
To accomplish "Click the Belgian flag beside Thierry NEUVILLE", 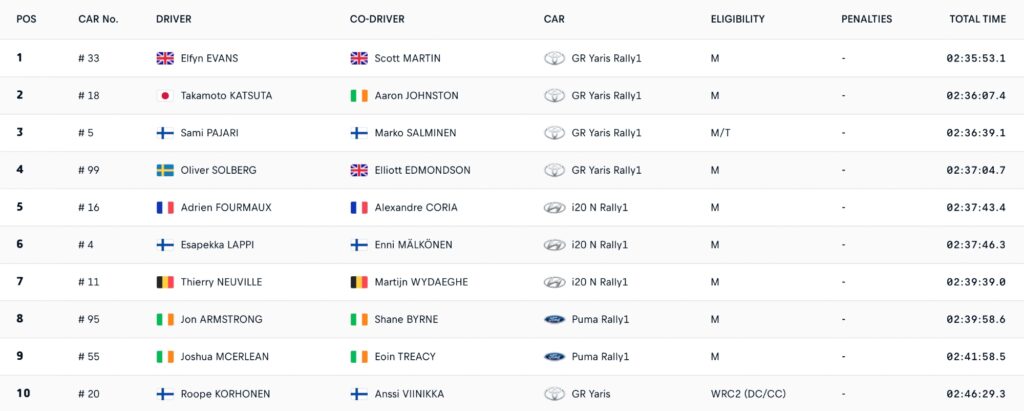I will point(165,282).
